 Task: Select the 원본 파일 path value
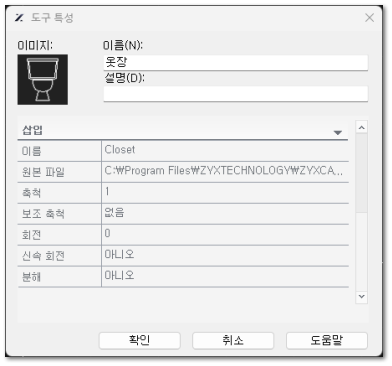(x=225, y=171)
